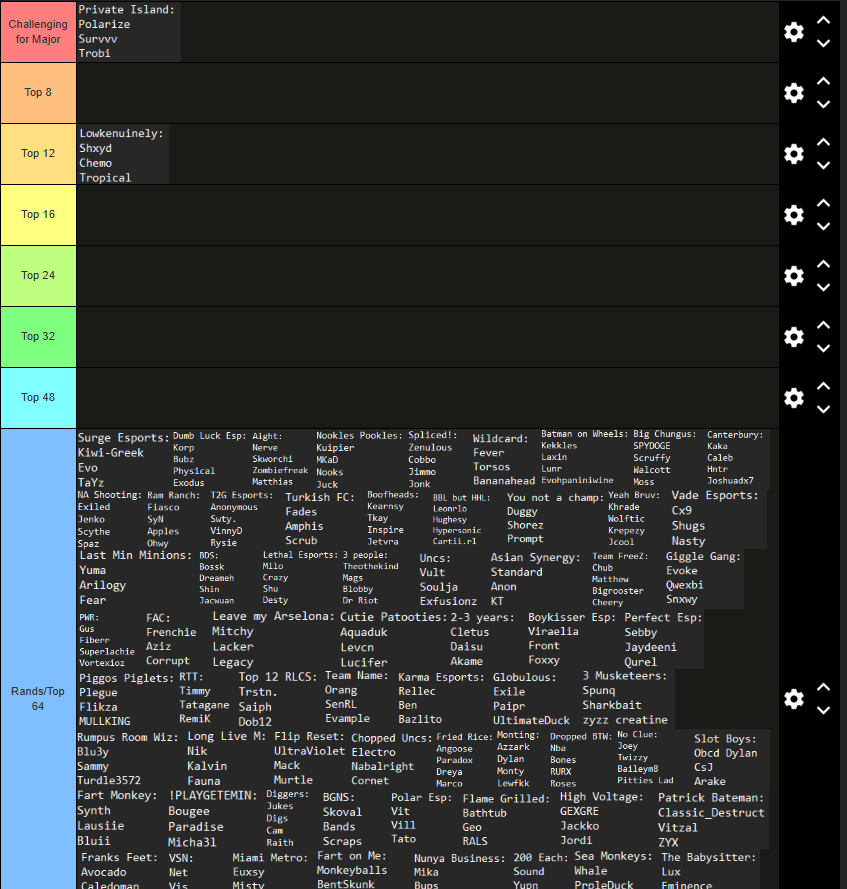Select the Slot Boys team card
The image size is (847, 889).
pyautogui.click(x=726, y=761)
